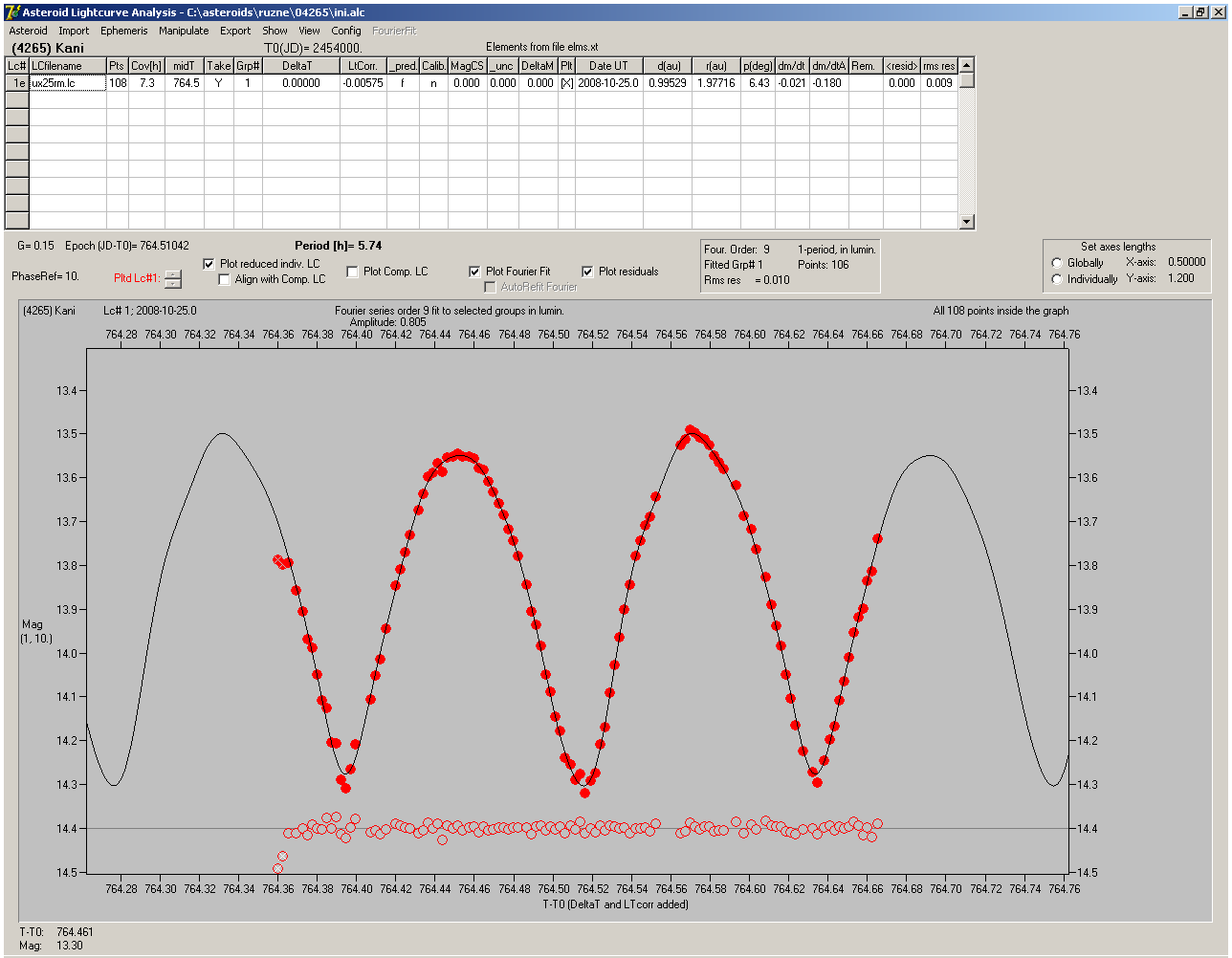Click the LCfilename column header
This screenshot has width=1232, height=958.
pos(68,66)
